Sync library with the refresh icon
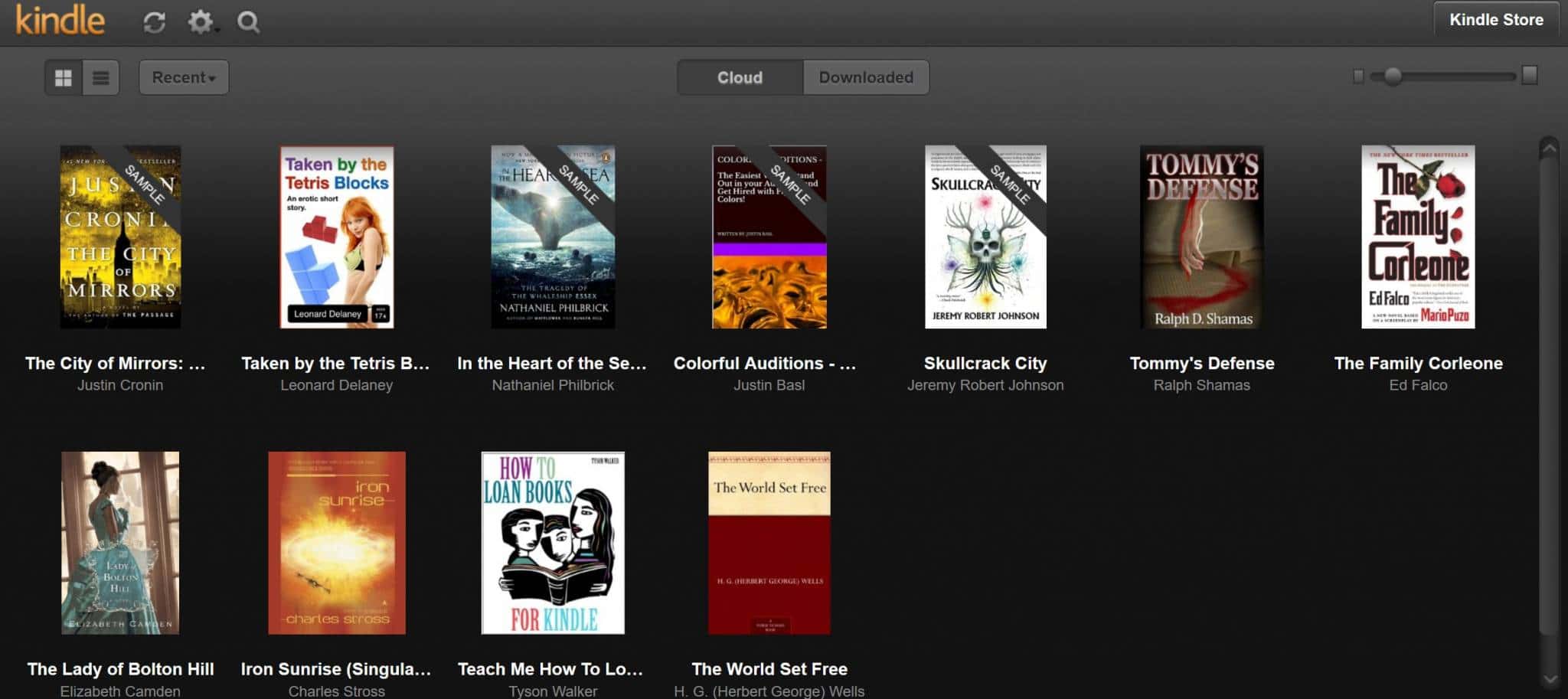This screenshot has width=1568, height=699. (155, 22)
